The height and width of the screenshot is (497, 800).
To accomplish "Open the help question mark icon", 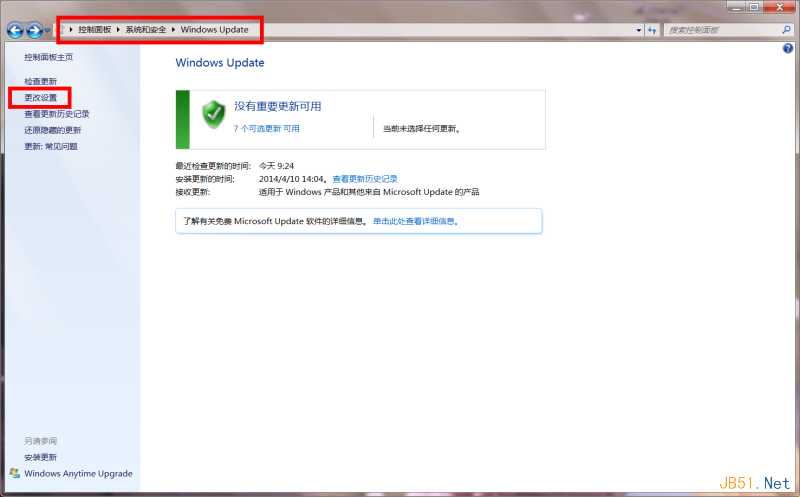I will 788,48.
